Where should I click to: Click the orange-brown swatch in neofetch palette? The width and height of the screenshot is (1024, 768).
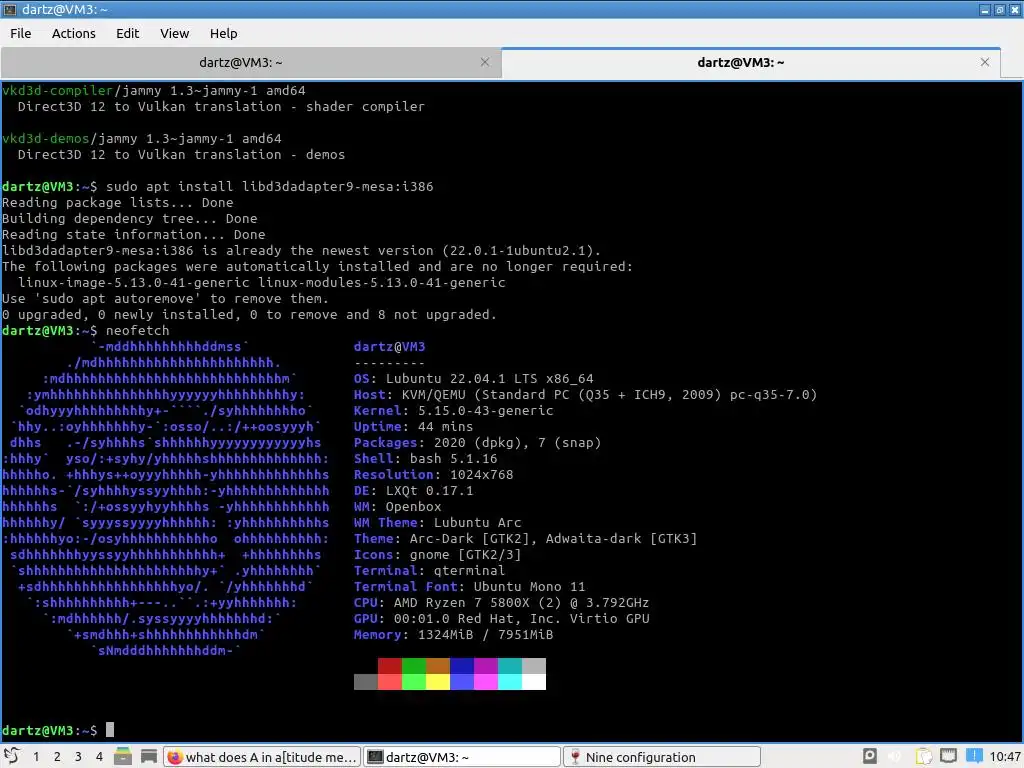(x=438, y=666)
